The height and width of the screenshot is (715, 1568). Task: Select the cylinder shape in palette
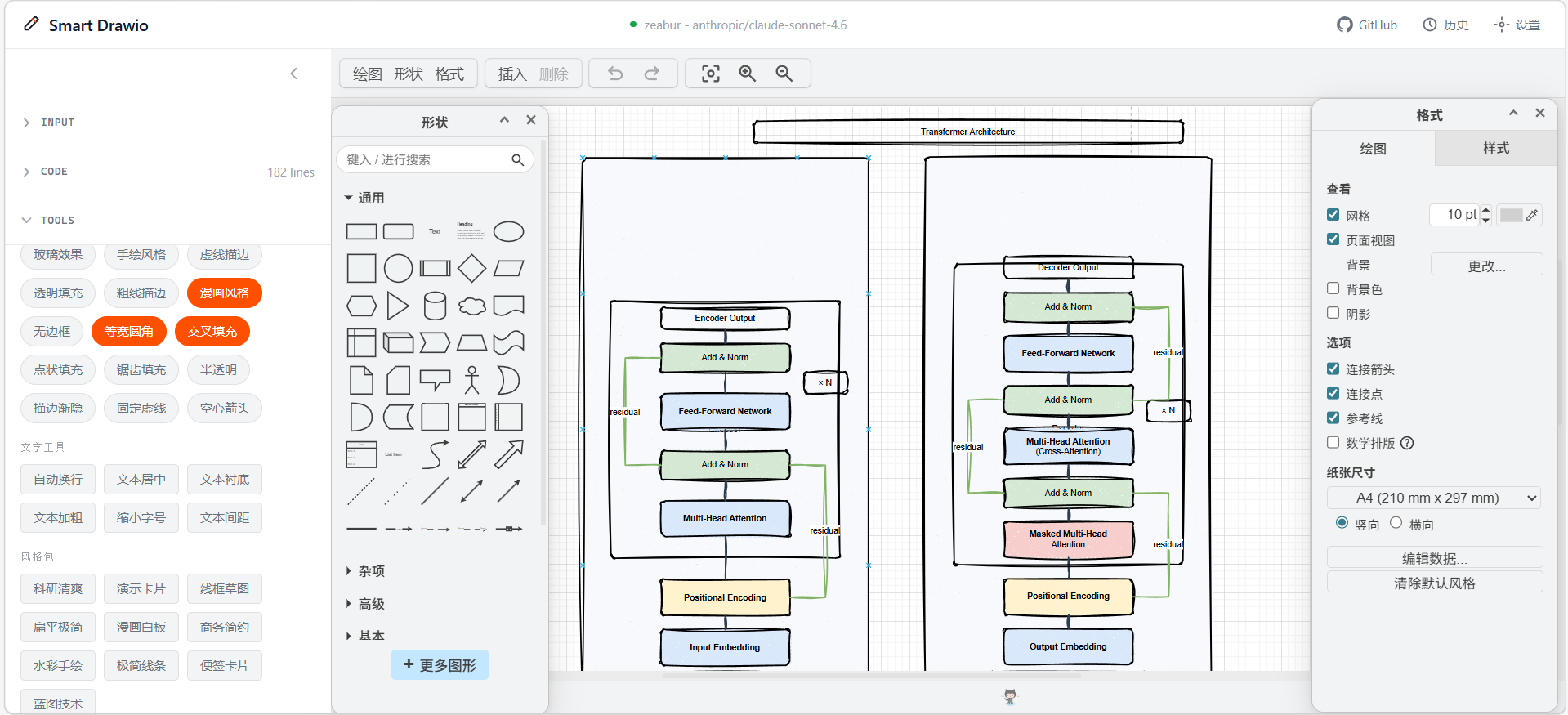pos(435,306)
